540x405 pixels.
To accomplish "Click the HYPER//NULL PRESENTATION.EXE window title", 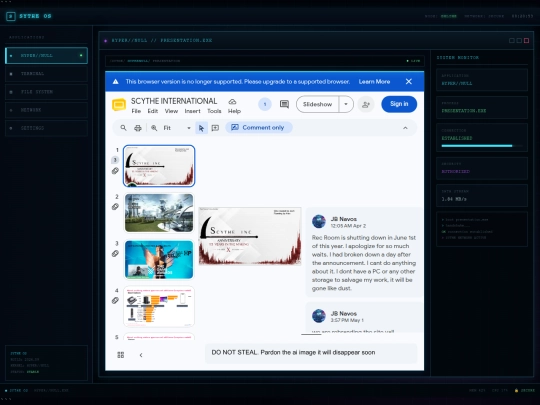I will coord(162,40).
